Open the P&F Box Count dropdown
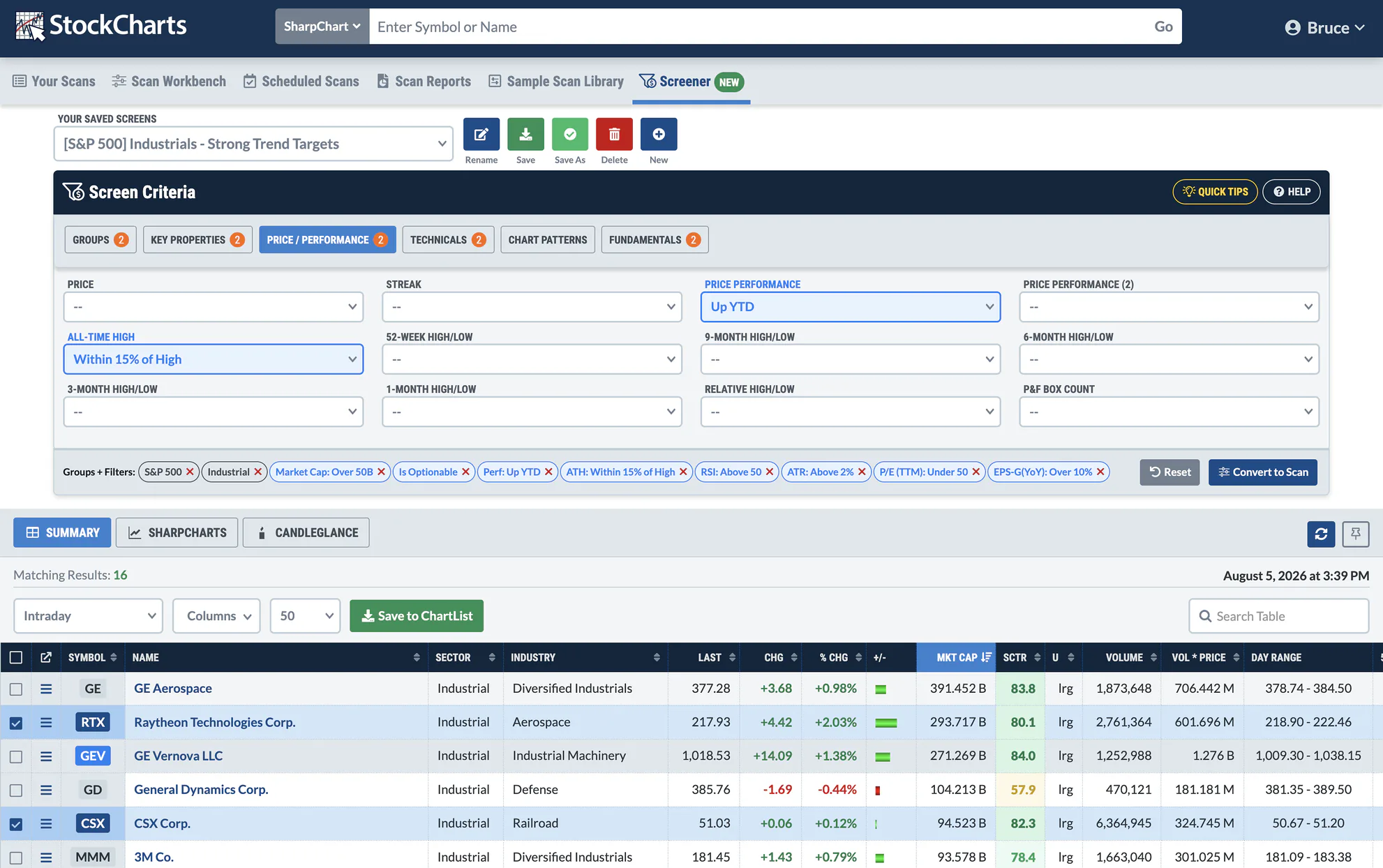Image resolution: width=1383 pixels, height=868 pixels. (1169, 412)
